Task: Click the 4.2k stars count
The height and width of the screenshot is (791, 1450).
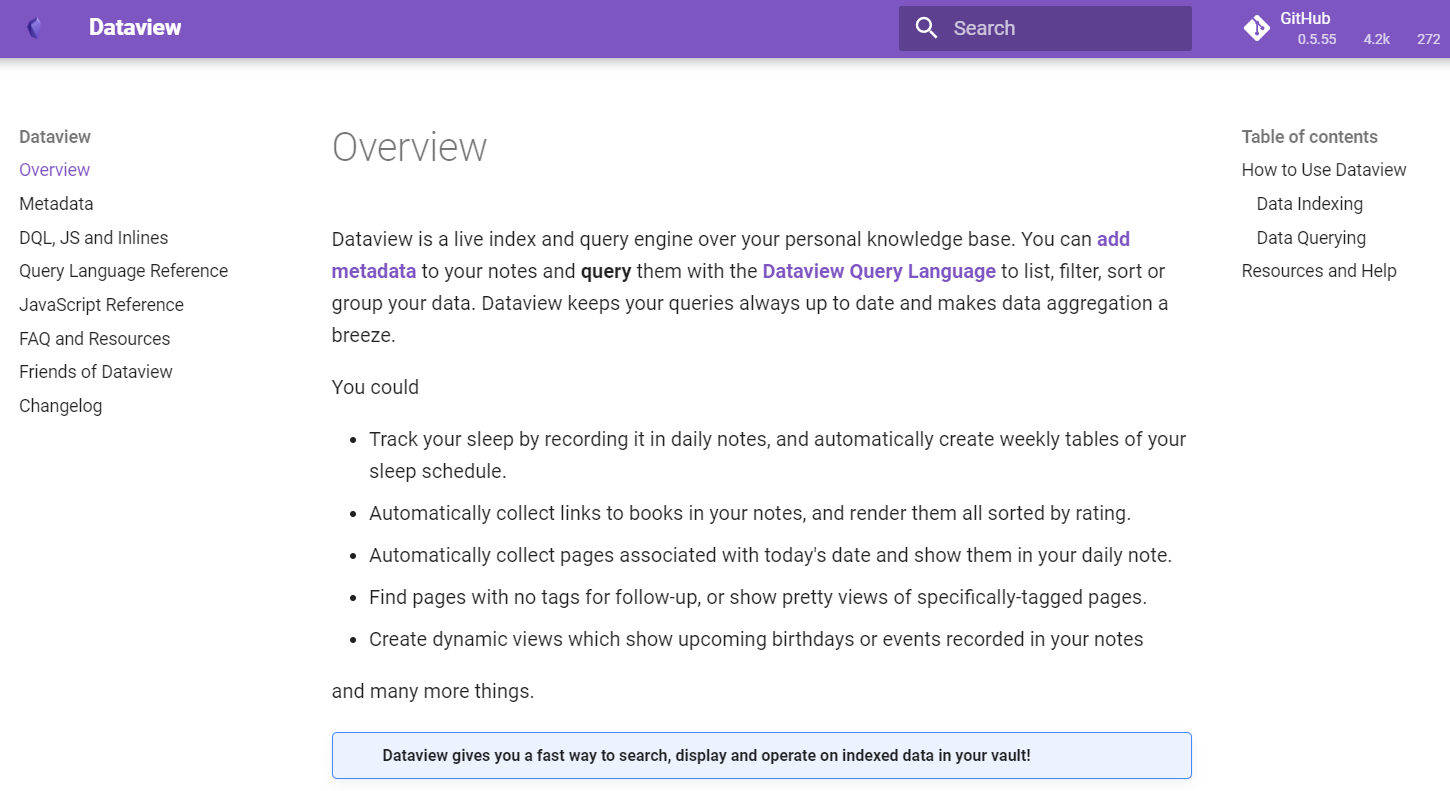Action: coord(1376,39)
